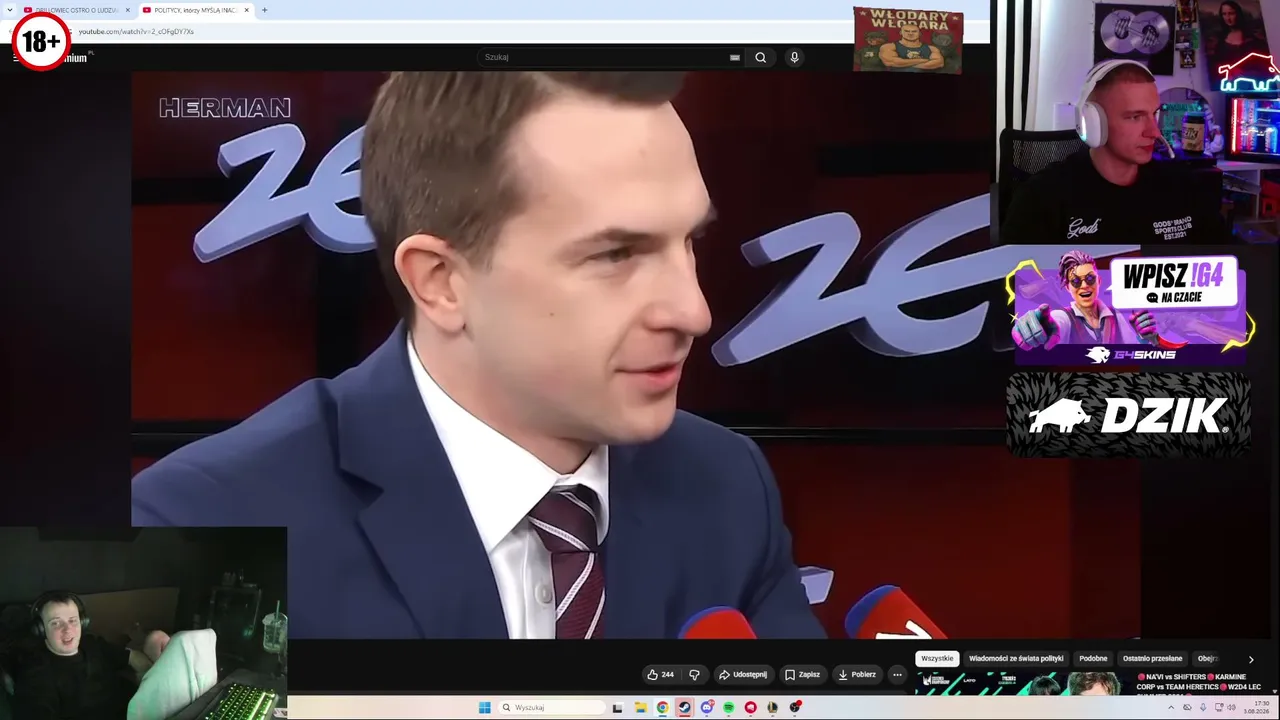
Task: Open a new browser tab with plus
Action: pyautogui.click(x=264, y=10)
